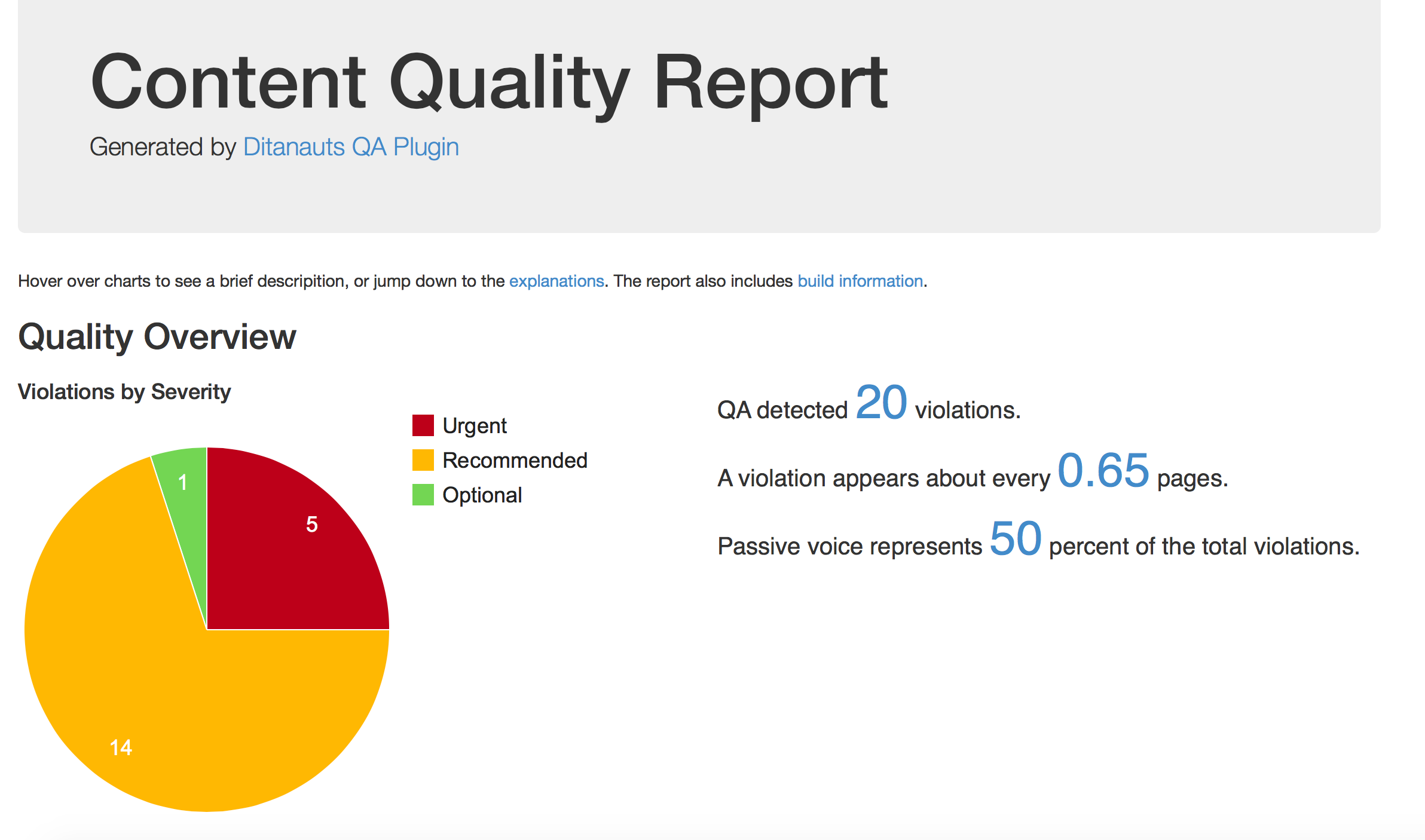Click the blue 50 percent figure
Image resolution: width=1425 pixels, height=840 pixels.
1015,539
